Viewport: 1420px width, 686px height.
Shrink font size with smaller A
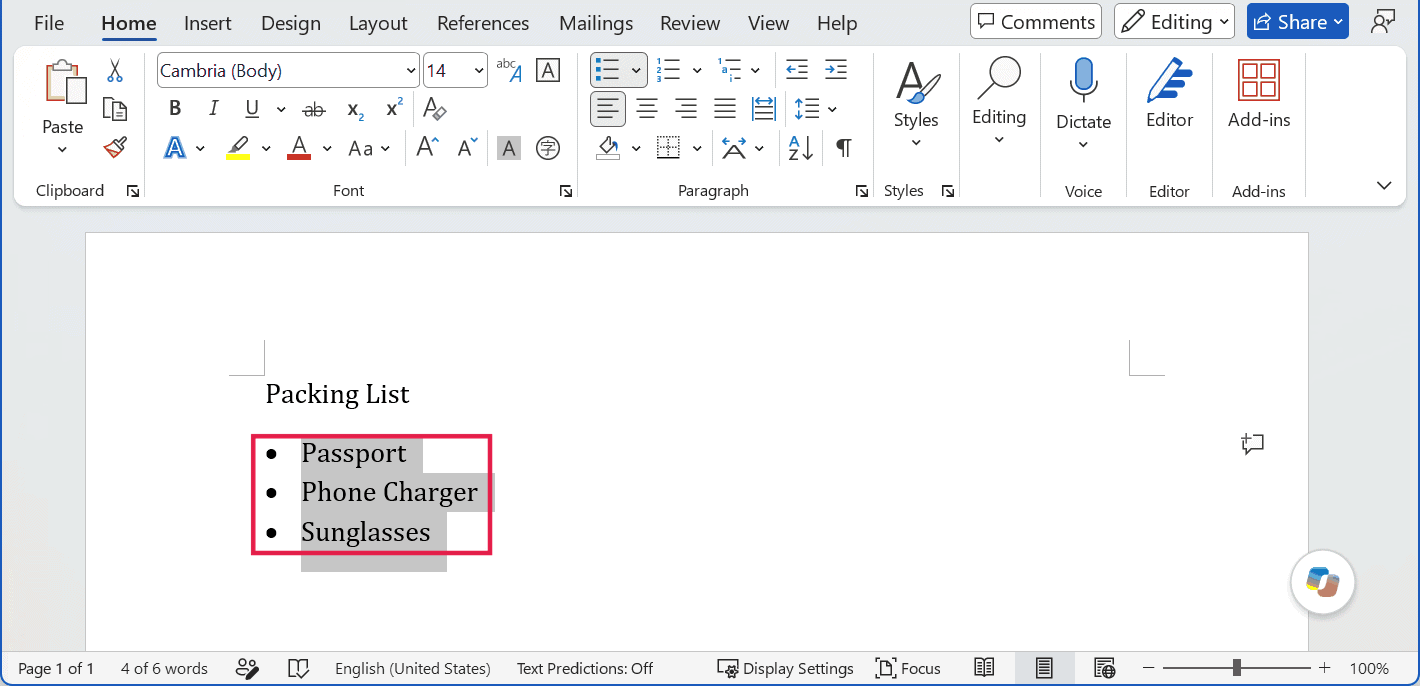467,148
